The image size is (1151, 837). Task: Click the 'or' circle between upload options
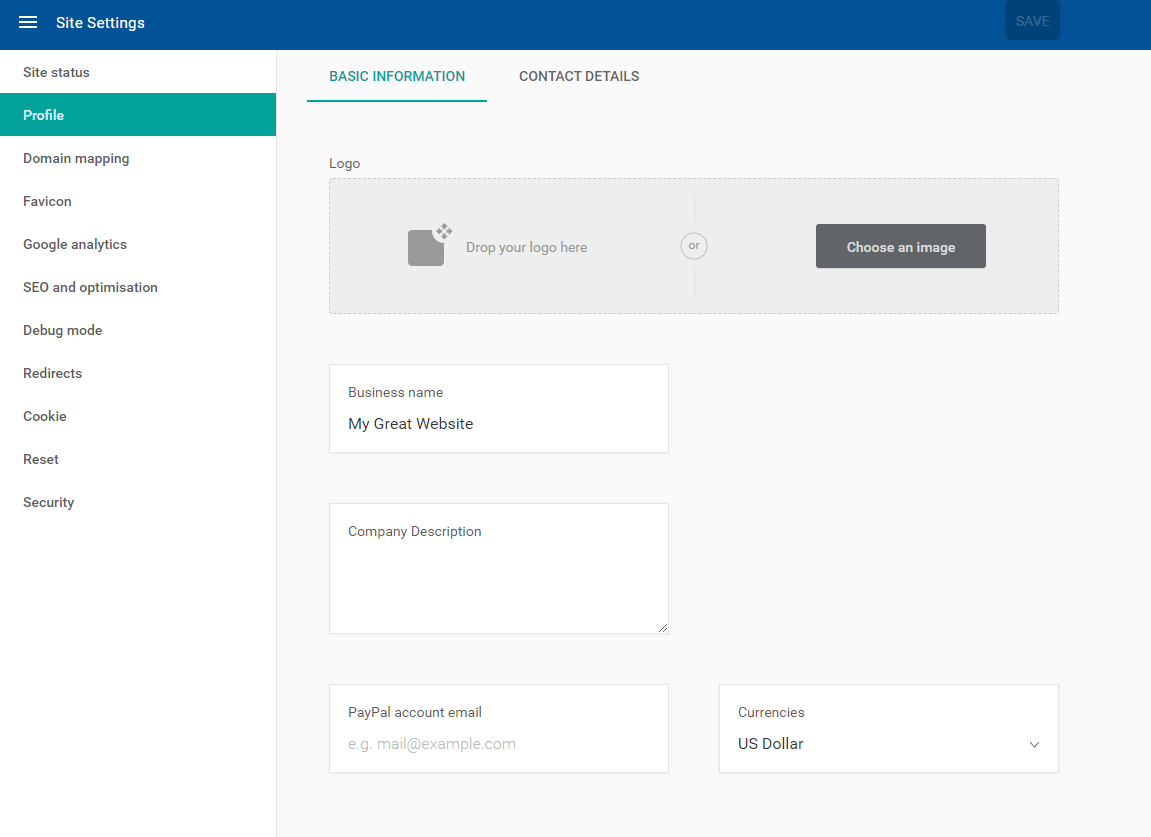[693, 245]
